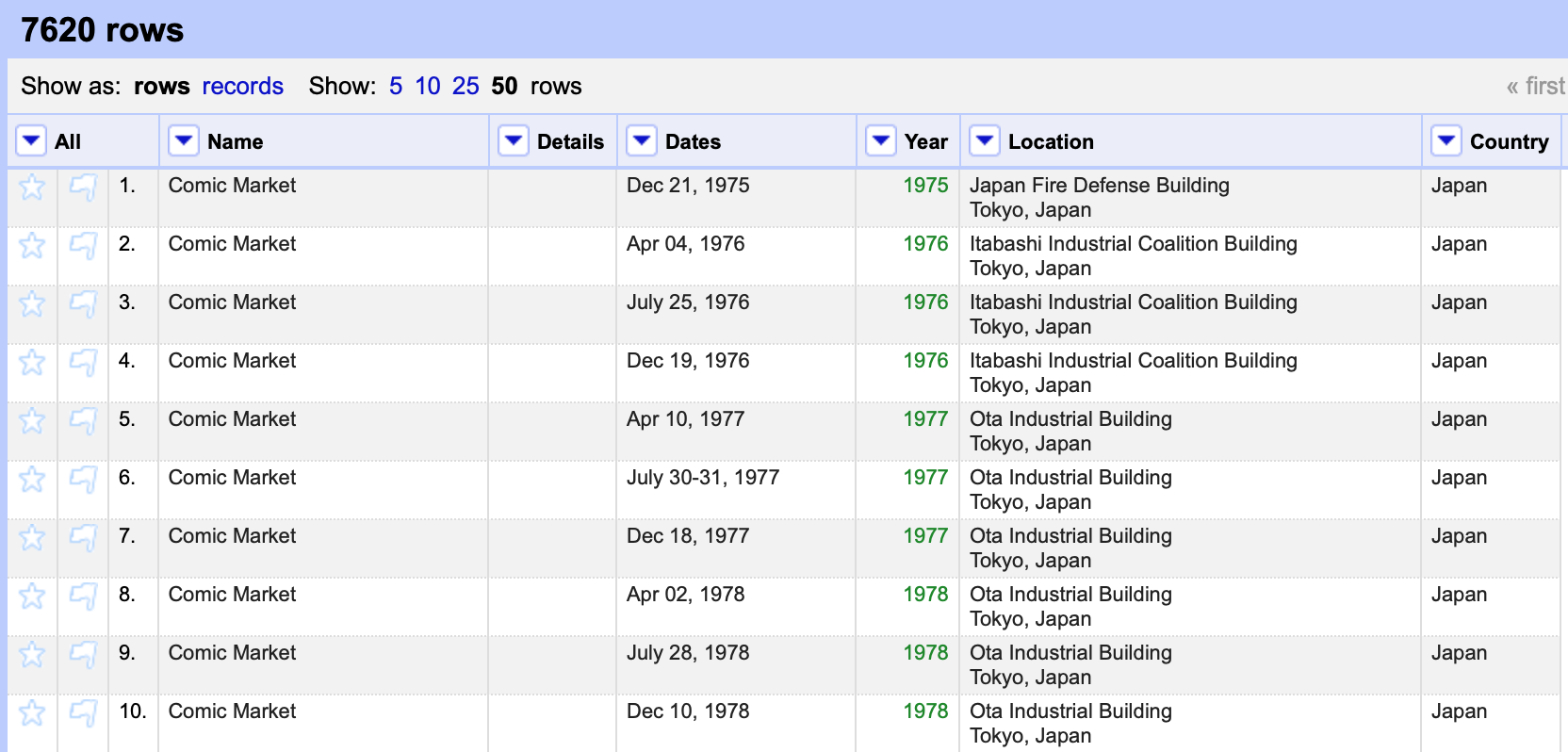Flag row 3 dated July 25, 1976
Screen dimensions: 1568x752
click(83, 304)
